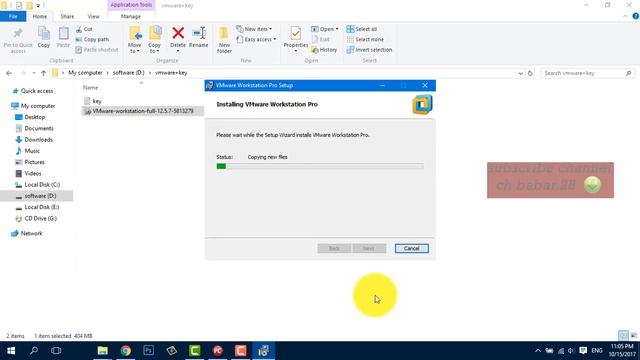Viewport: 640px width, 360px height.
Task: Click the Up one level arrow
Action: pyautogui.click(x=43, y=73)
